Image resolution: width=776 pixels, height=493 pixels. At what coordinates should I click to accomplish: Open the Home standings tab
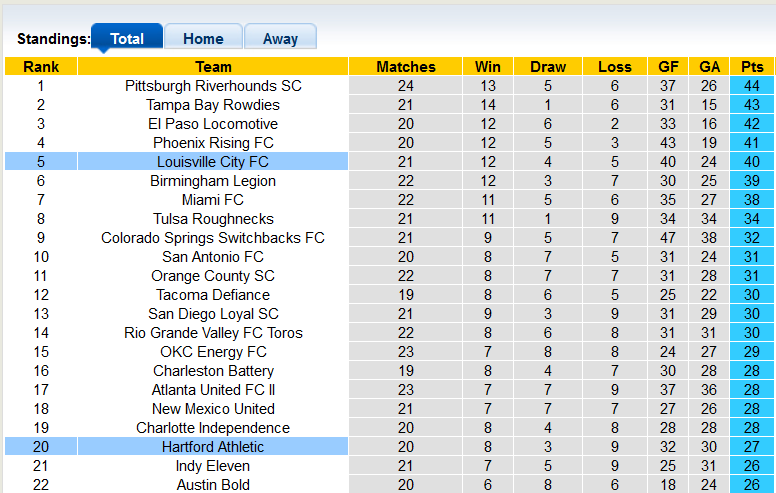pyautogui.click(x=203, y=39)
